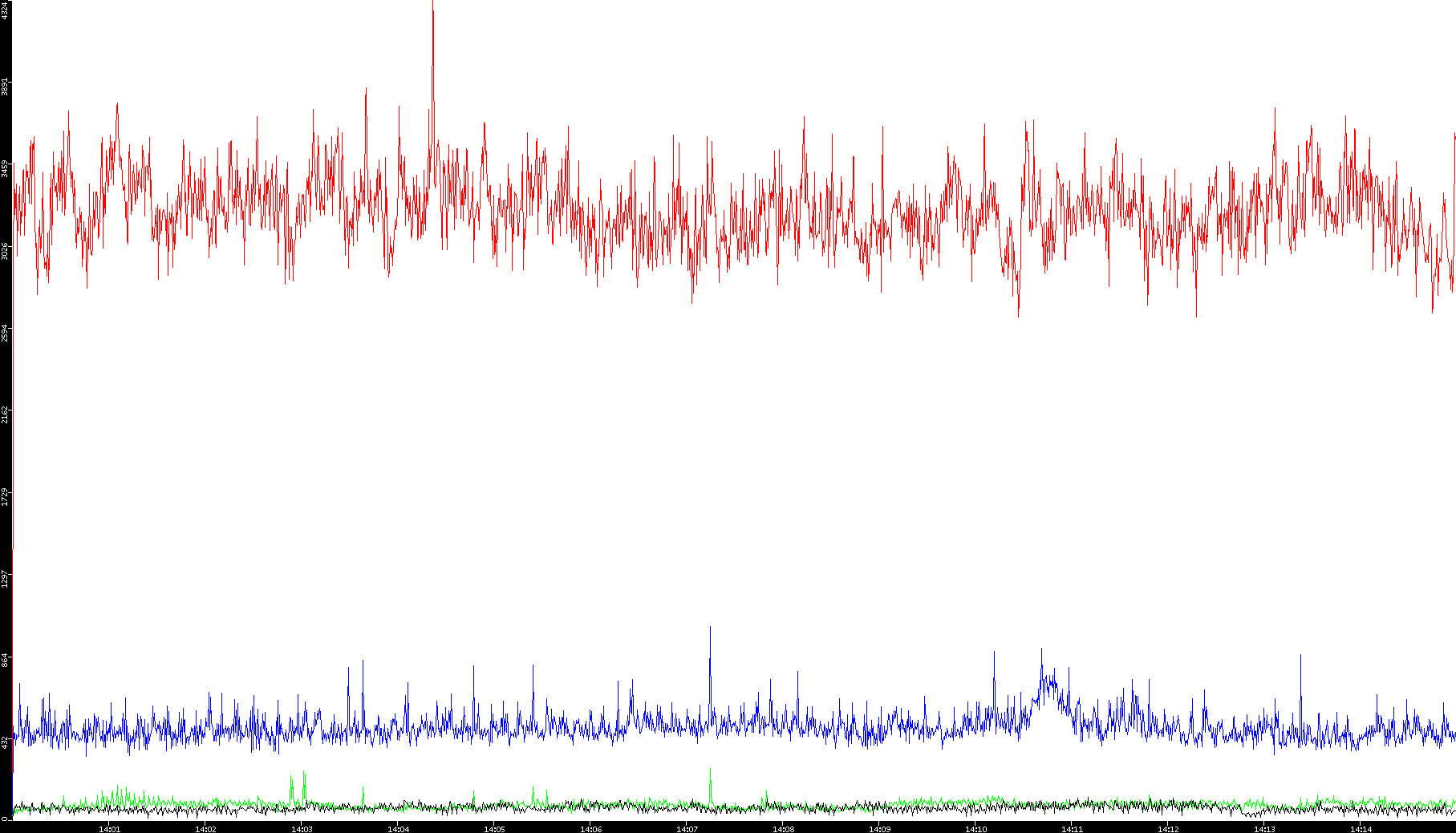Click the 14:04 time axis label

[x=399, y=829]
